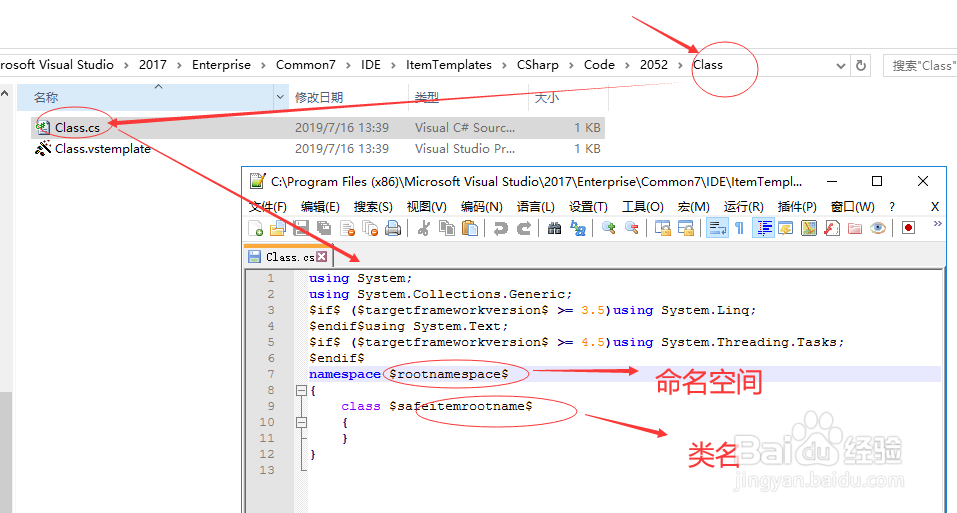This screenshot has height=513, width=957.
Task: Navigate to Common7 in the breadcrumb
Action: pos(305,65)
